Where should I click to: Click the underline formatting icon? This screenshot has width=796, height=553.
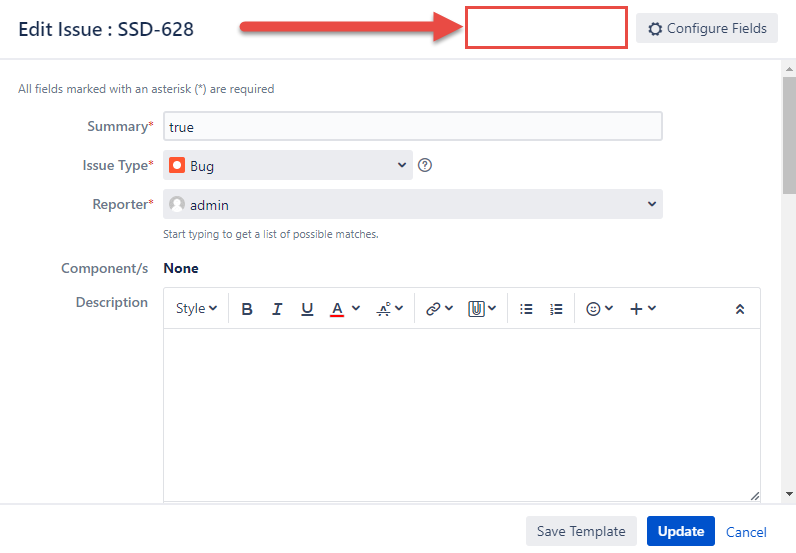point(307,309)
